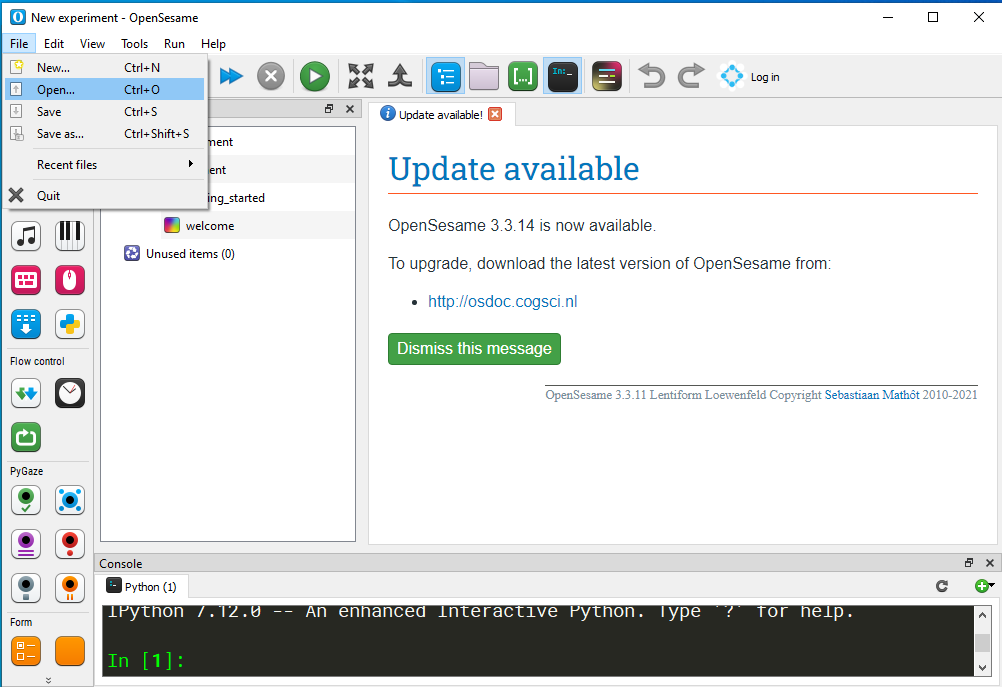Select the clock delay item
Screen dimensions: 1002x687
click(x=70, y=393)
